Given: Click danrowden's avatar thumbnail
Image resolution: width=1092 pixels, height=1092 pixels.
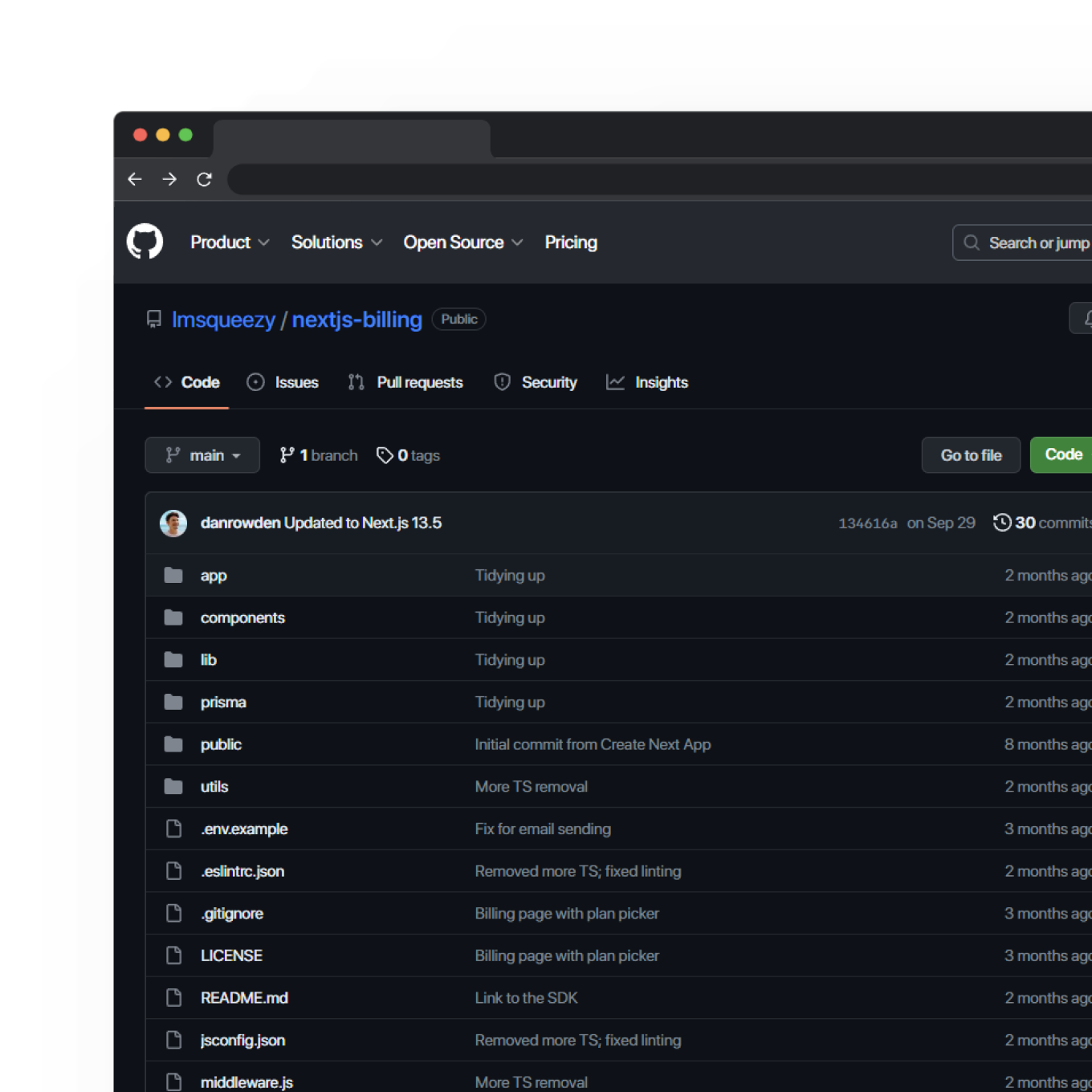Looking at the screenshot, I should 173,522.
